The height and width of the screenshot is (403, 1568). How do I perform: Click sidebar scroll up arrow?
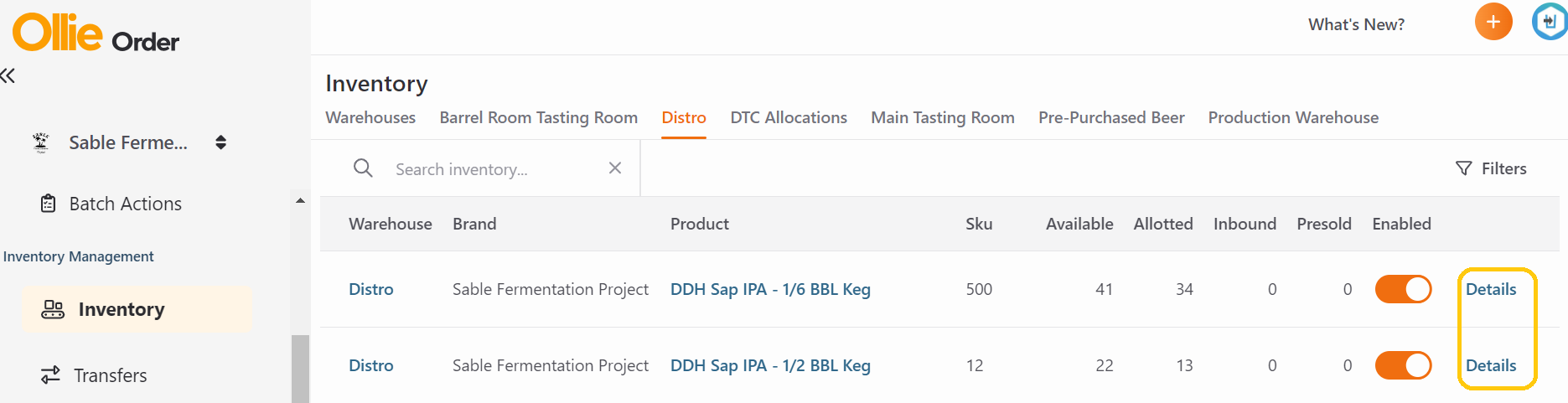click(300, 201)
